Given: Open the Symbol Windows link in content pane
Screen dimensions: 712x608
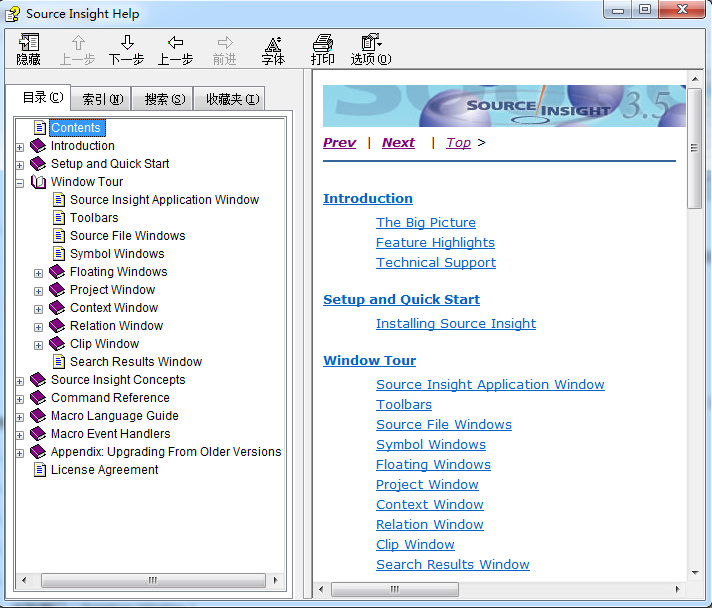Looking at the screenshot, I should pyautogui.click(x=430, y=445).
